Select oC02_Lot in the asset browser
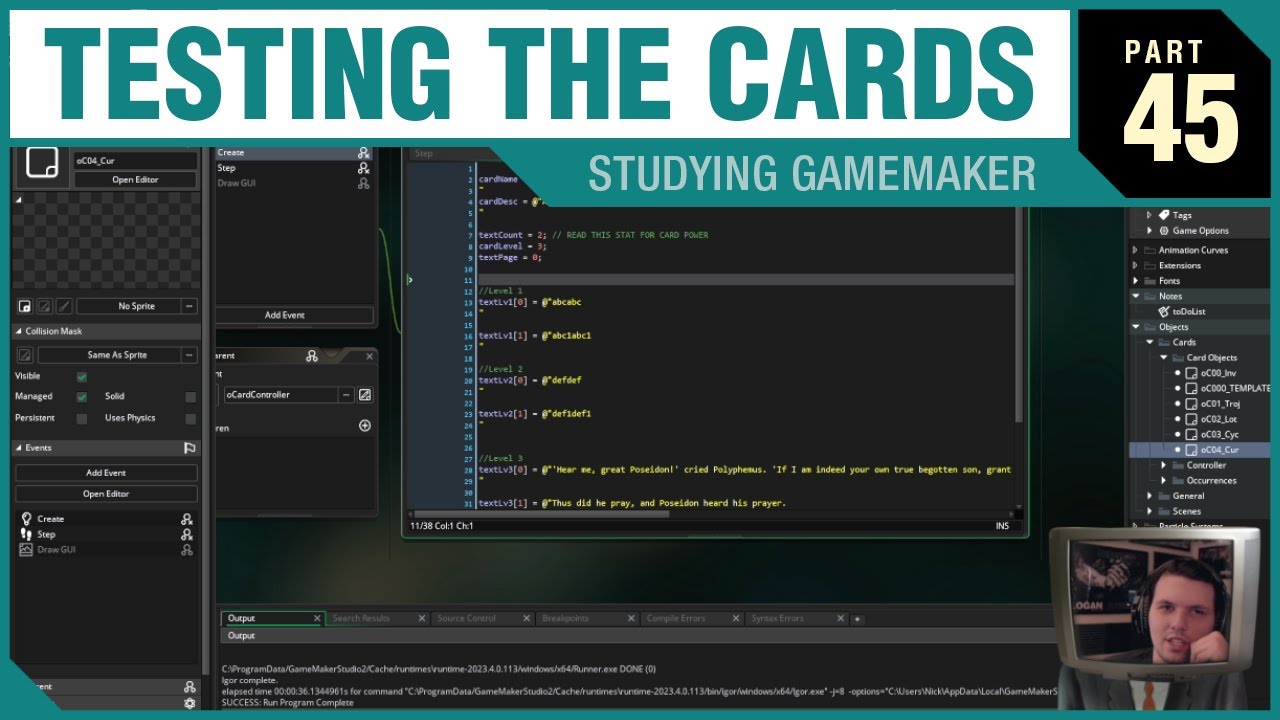 (x=1218, y=419)
